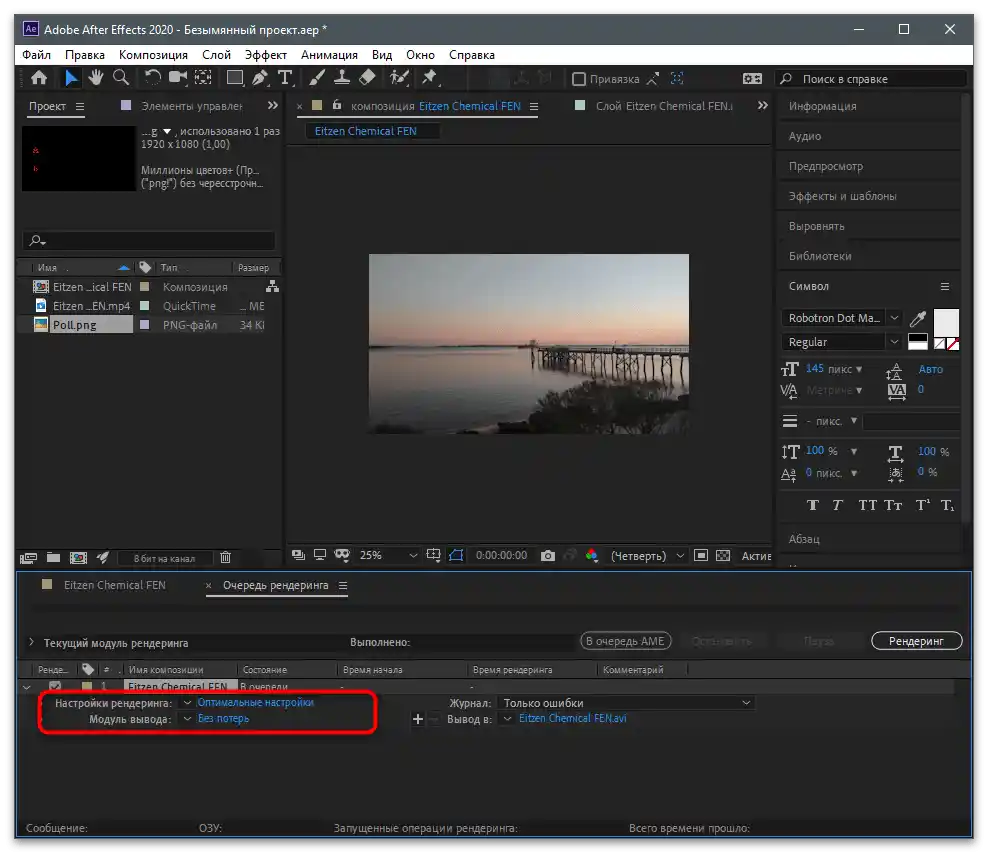The width and height of the screenshot is (988, 853).
Task: Click the В очередь AME button
Action: point(625,641)
